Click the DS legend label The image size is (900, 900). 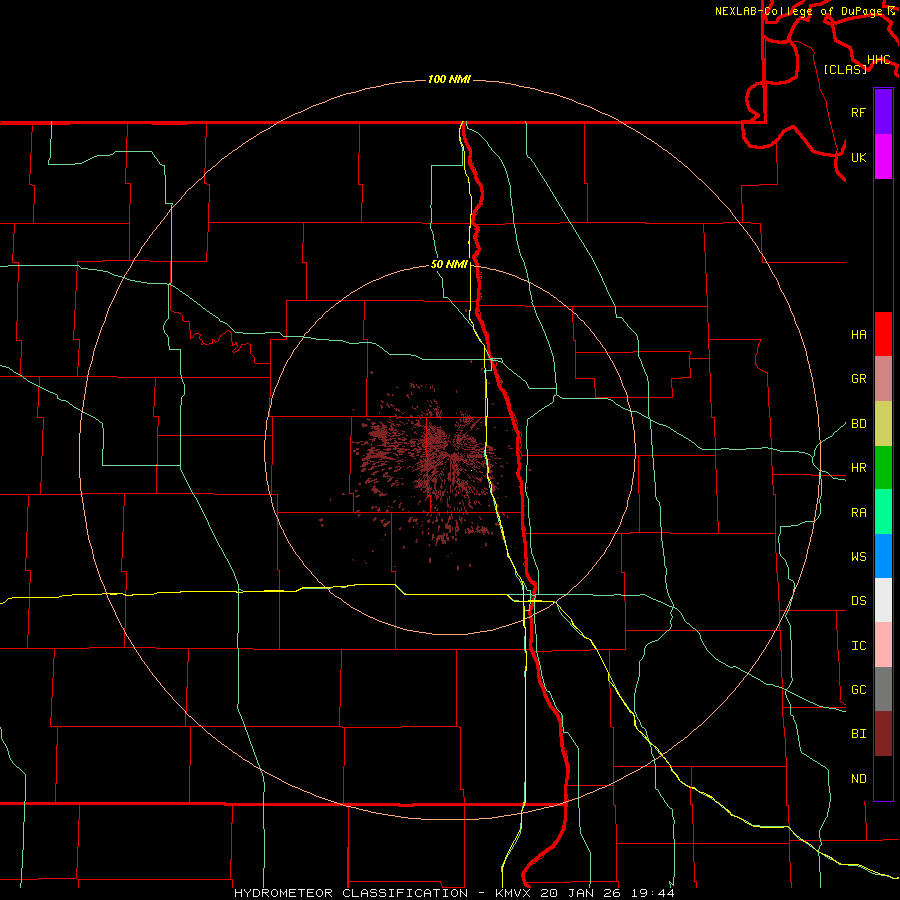pyautogui.click(x=858, y=601)
